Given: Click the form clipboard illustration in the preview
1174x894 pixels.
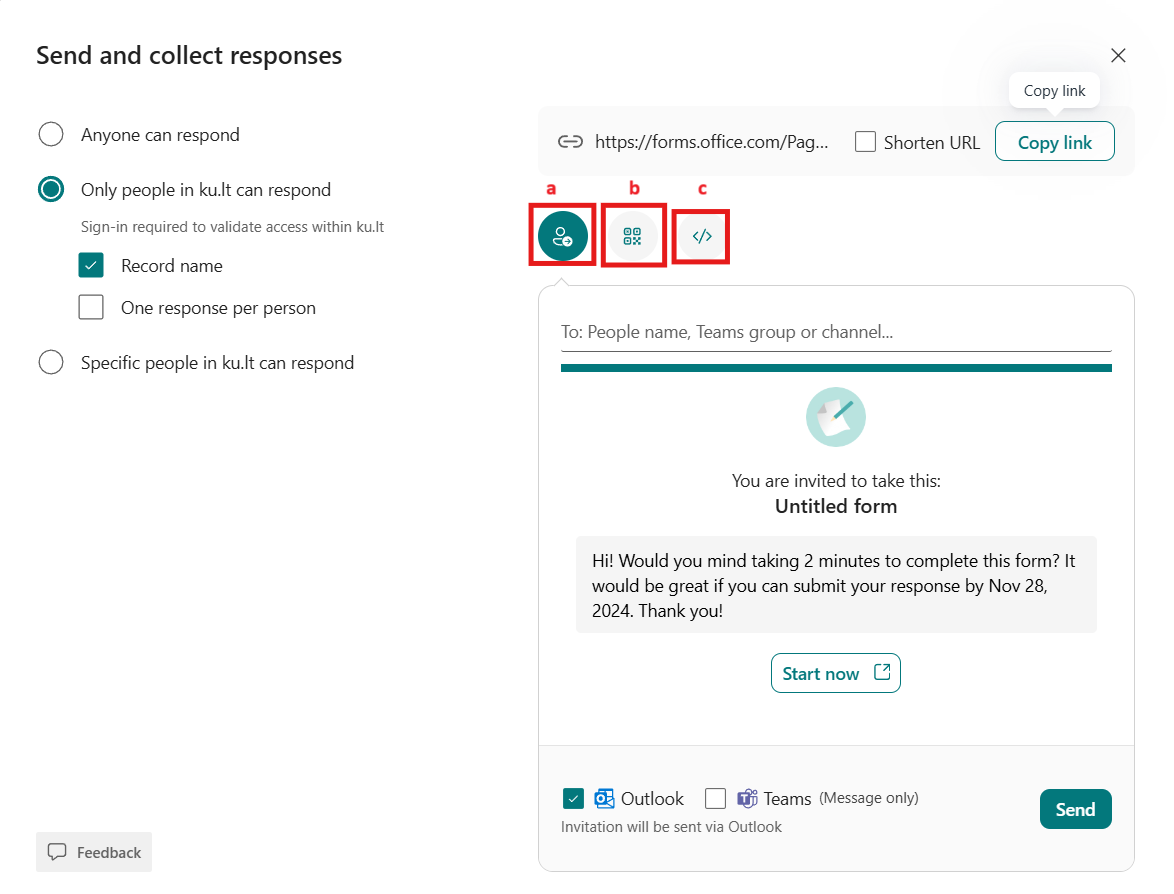Looking at the screenshot, I should pyautogui.click(x=836, y=417).
